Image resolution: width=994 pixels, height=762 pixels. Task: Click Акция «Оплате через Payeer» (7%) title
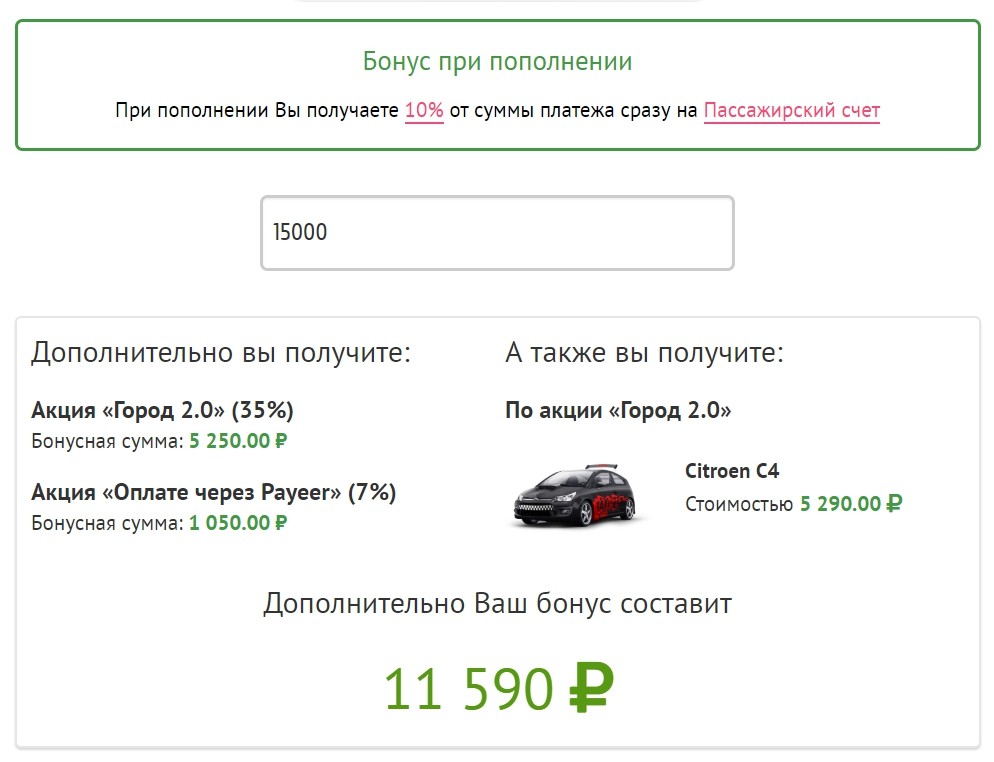213,493
